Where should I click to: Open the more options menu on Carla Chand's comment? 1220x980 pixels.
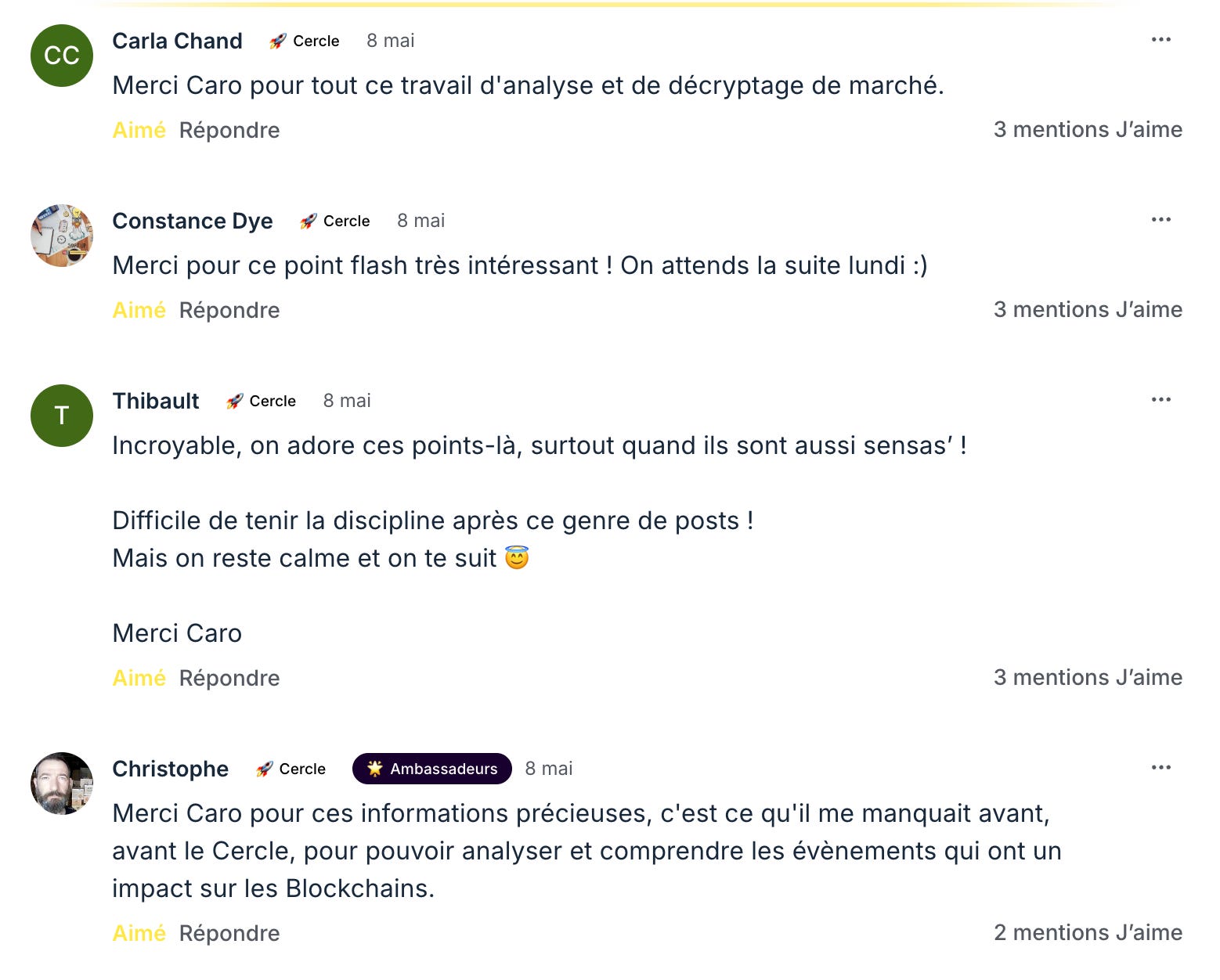[1160, 40]
